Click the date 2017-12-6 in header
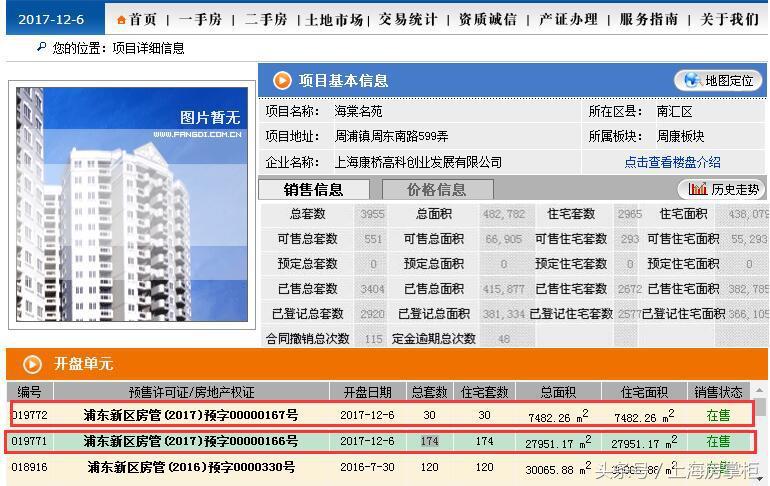 tap(51, 20)
